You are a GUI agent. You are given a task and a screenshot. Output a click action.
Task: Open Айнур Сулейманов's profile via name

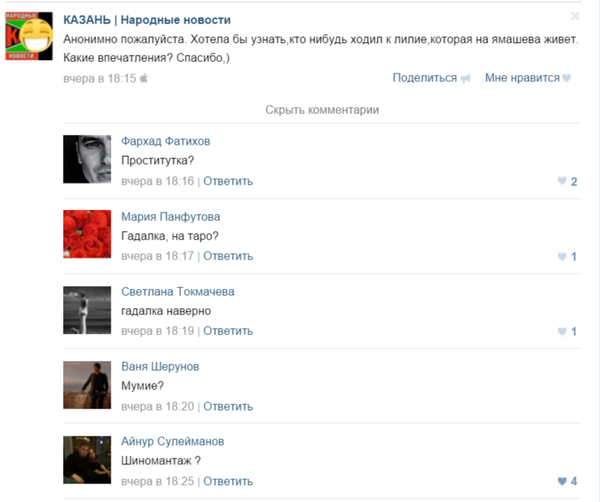[x=173, y=441]
